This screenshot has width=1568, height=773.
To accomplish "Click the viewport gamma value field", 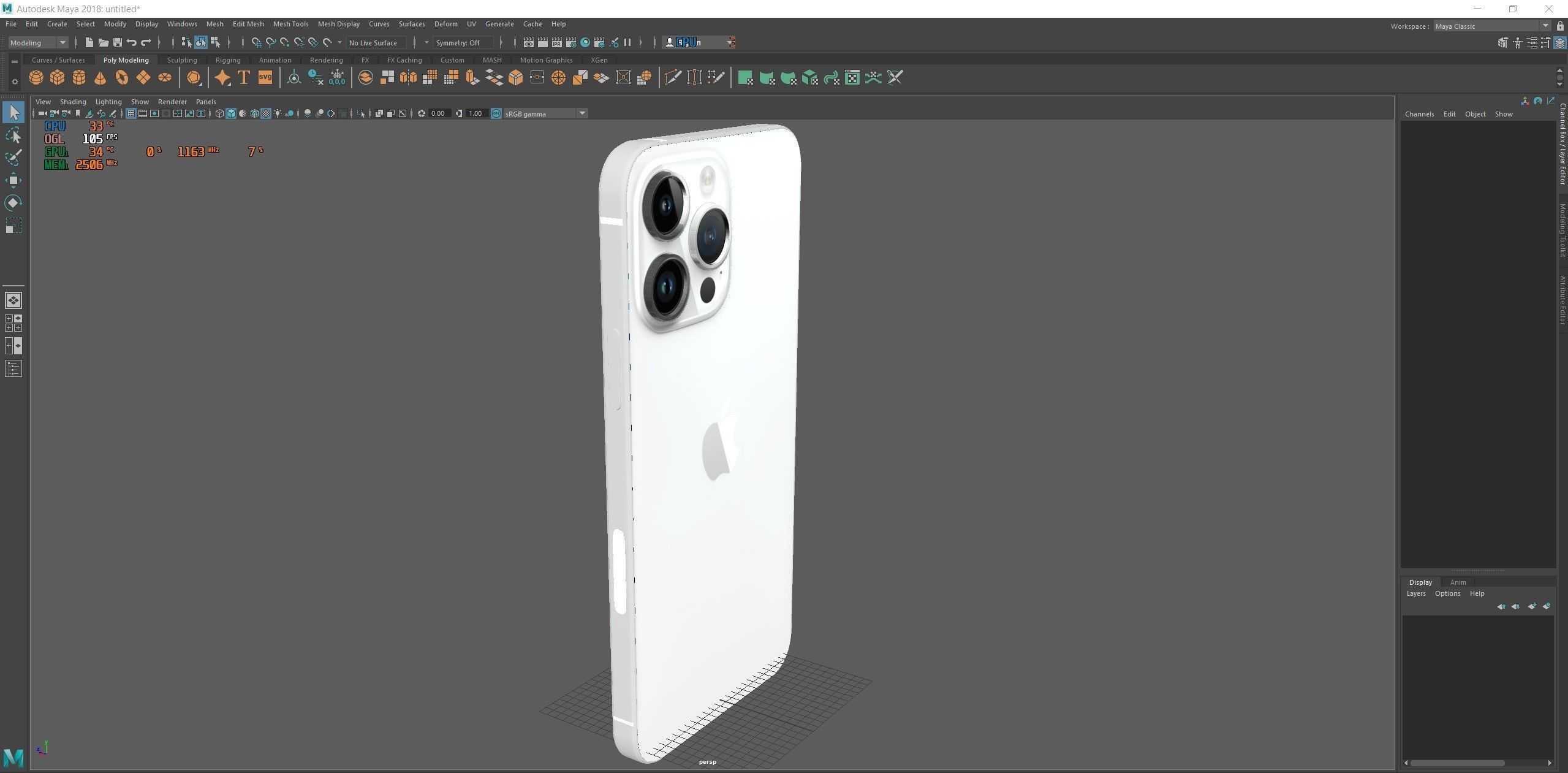I will (476, 113).
